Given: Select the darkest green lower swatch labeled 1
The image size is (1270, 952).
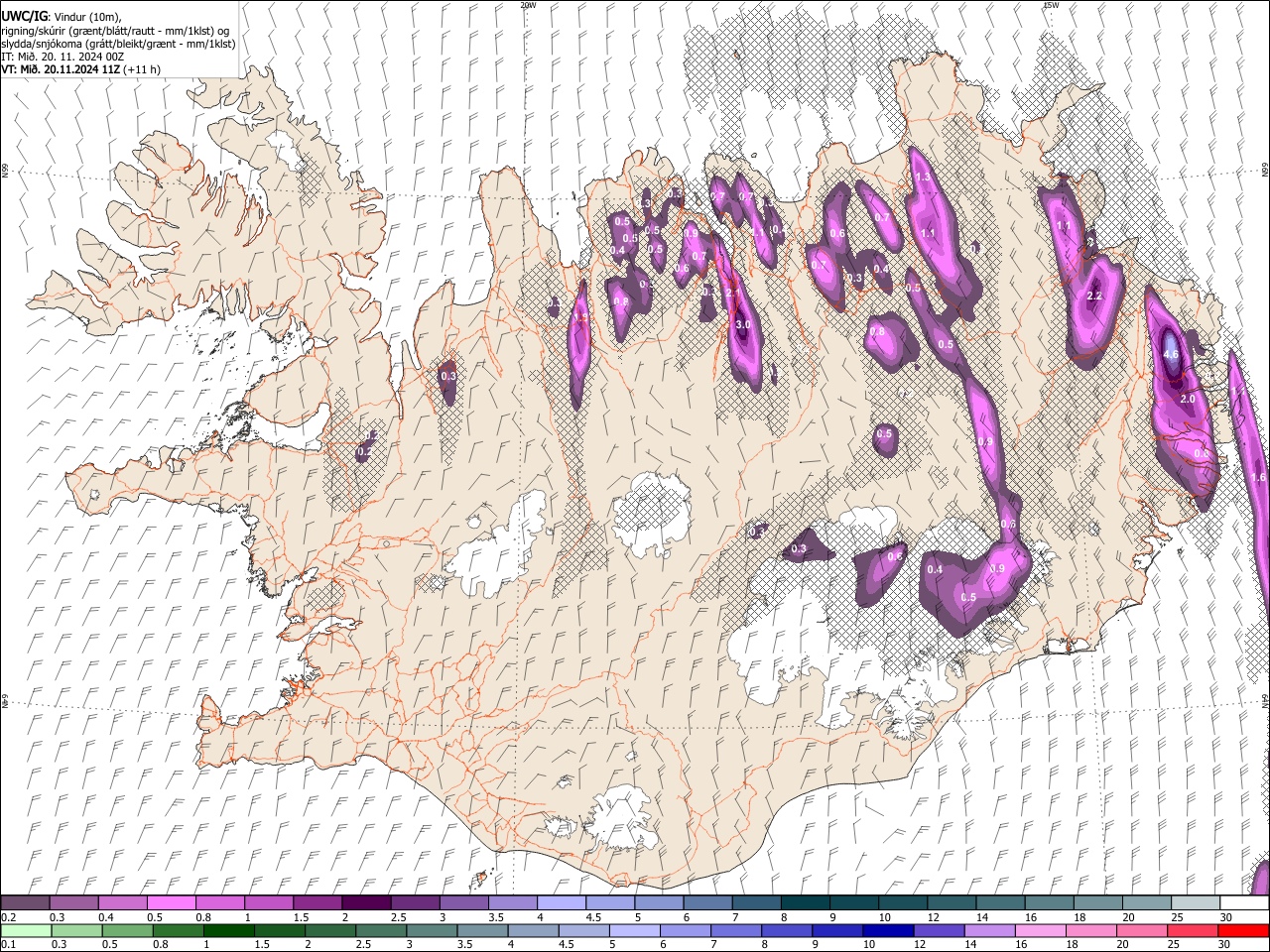Looking at the screenshot, I should coord(229,930).
